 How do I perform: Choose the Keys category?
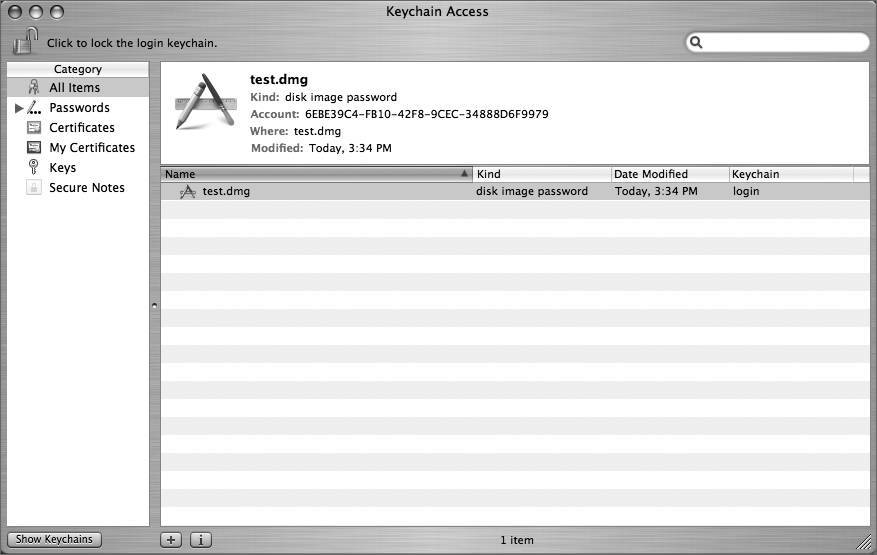(62, 168)
